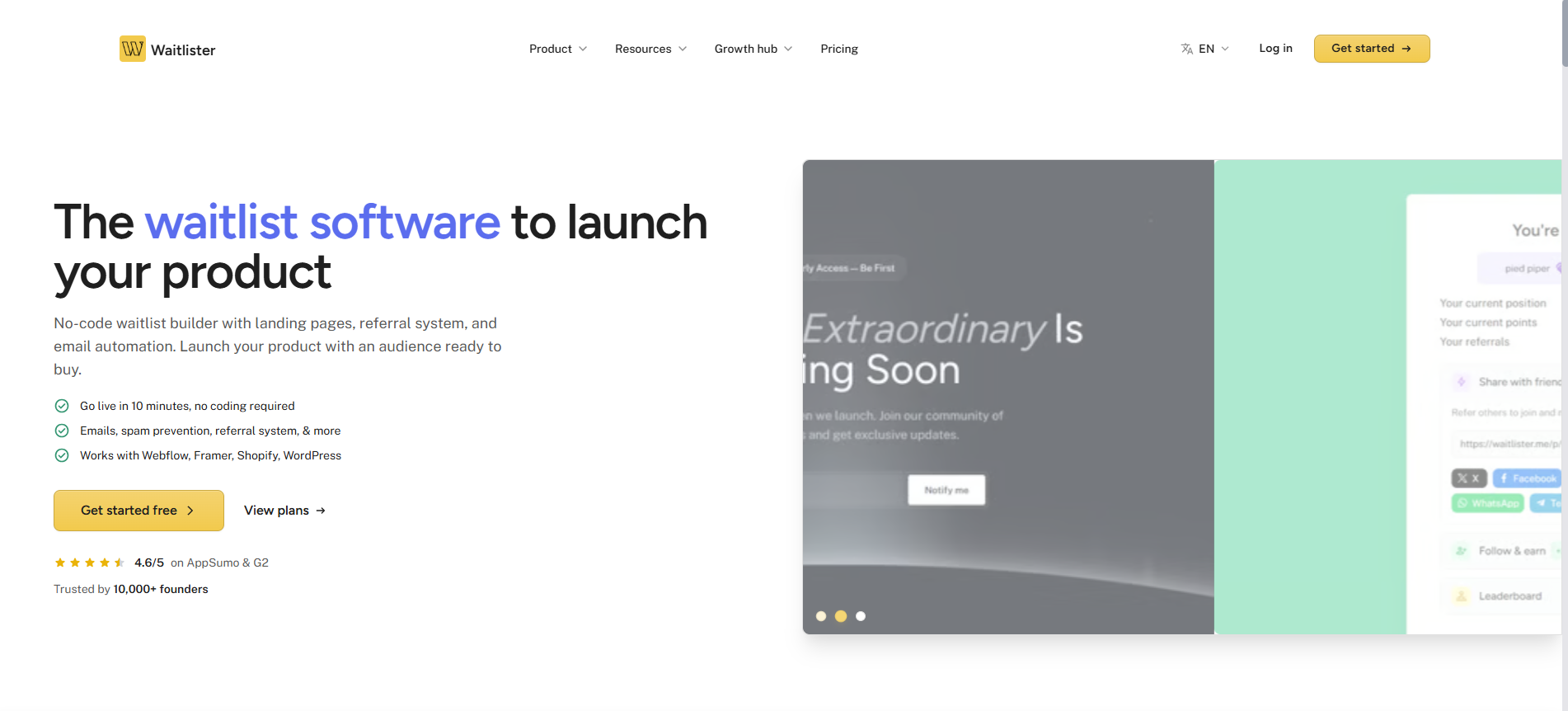Click the Facebook share button in preview
Viewport: 1568px width, 711px height.
(1527, 478)
